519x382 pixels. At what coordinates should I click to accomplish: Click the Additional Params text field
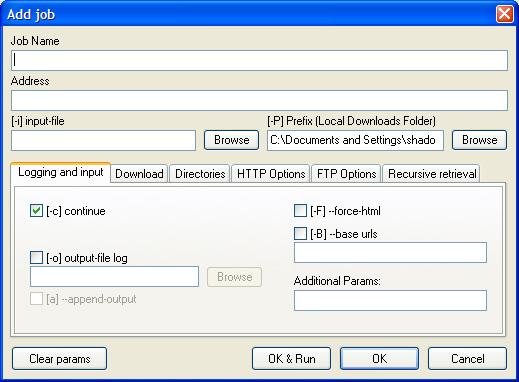(390, 300)
